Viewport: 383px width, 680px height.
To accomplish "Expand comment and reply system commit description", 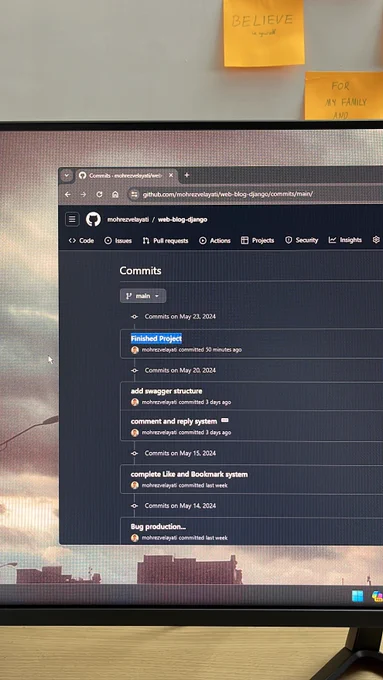I will [x=225, y=420].
